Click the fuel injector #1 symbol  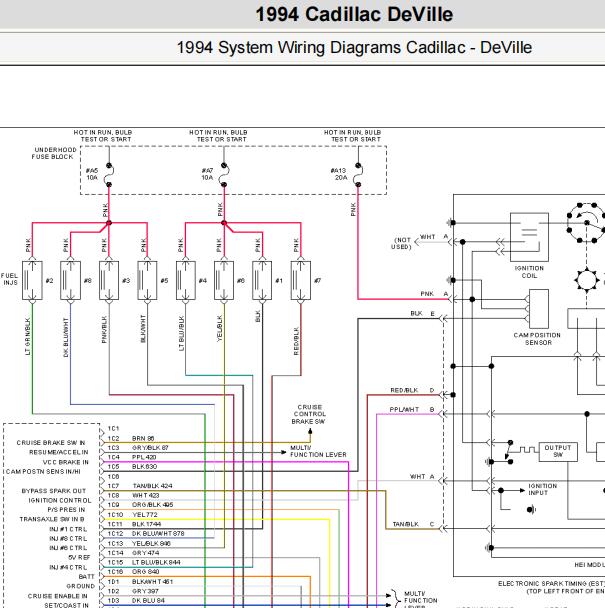(x=262, y=280)
